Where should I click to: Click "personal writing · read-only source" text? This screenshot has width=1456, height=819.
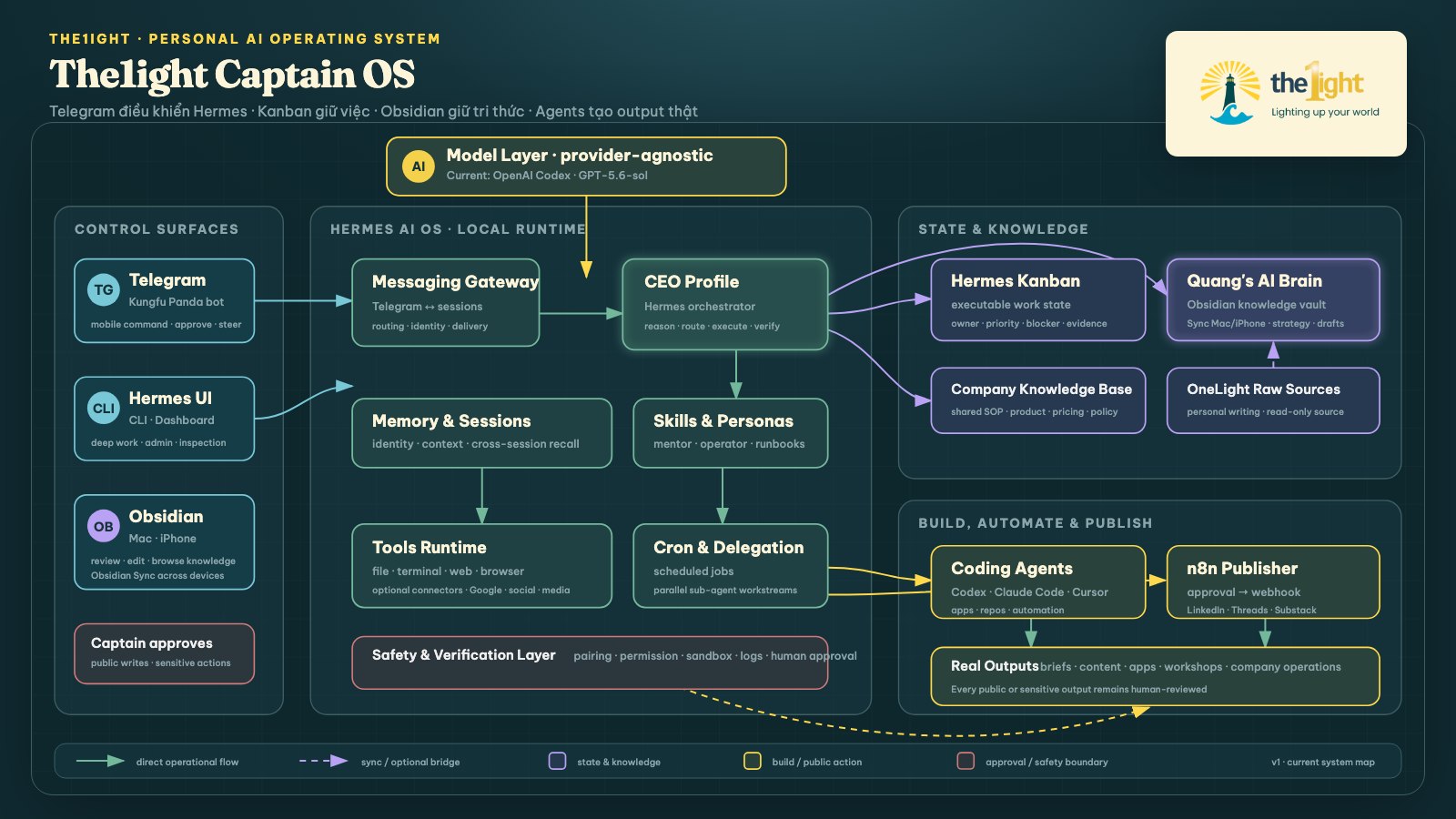[x=1266, y=412]
